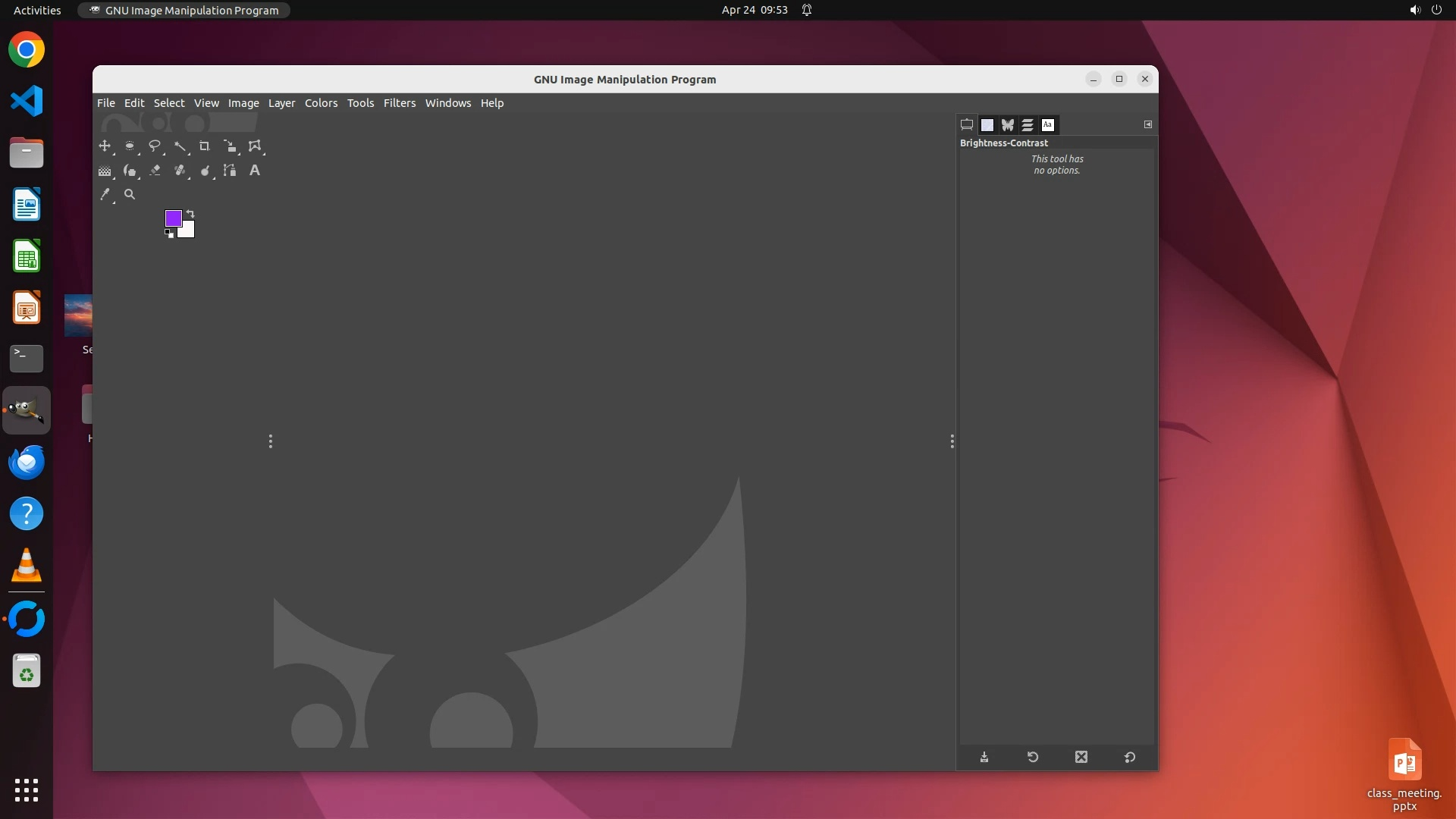
Task: Swap foreground and background colors
Action: pos(190,214)
